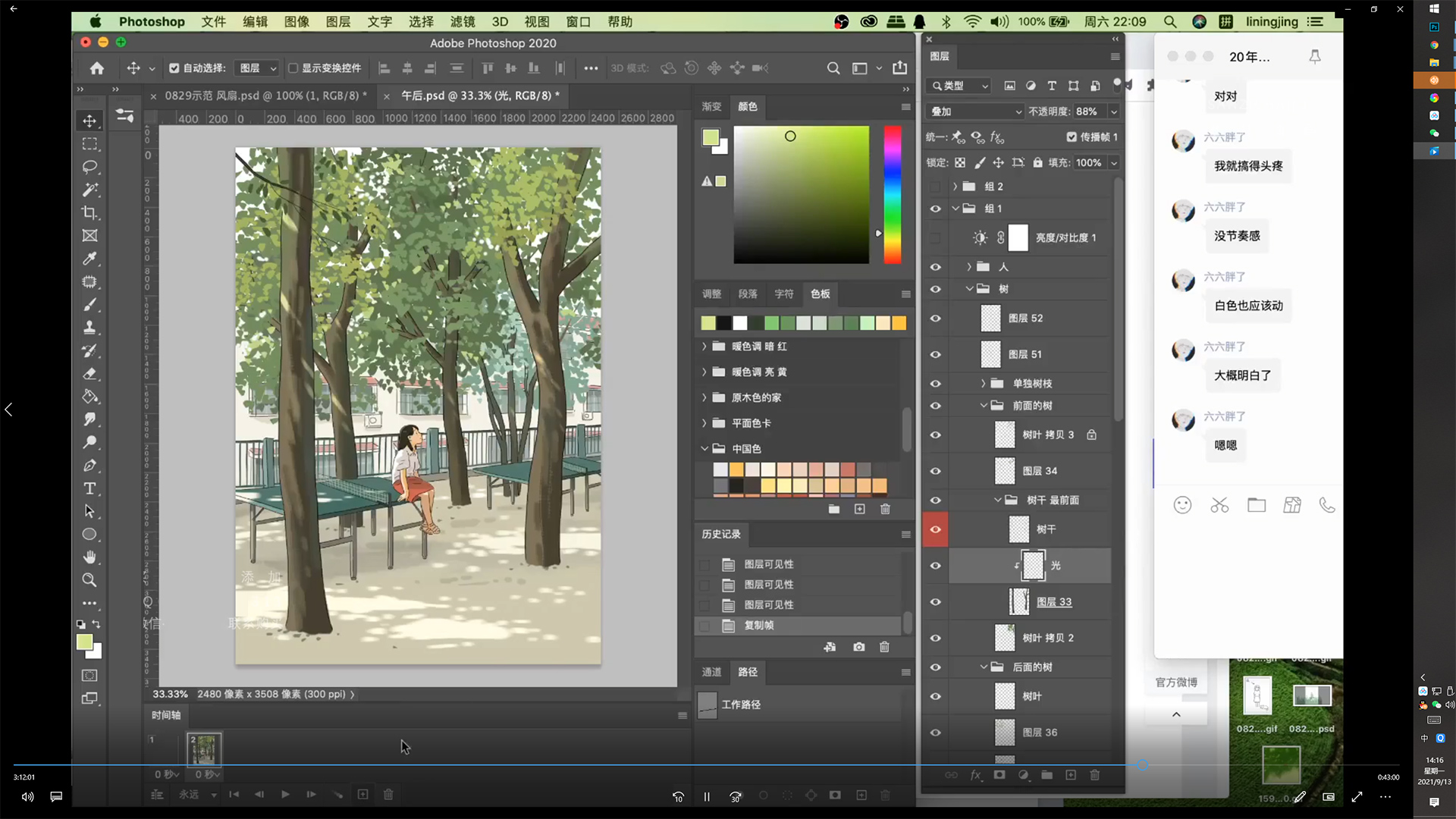This screenshot has width=1456, height=819.
Task: Open the fill 100% dropdown arrow
Action: tap(1113, 163)
